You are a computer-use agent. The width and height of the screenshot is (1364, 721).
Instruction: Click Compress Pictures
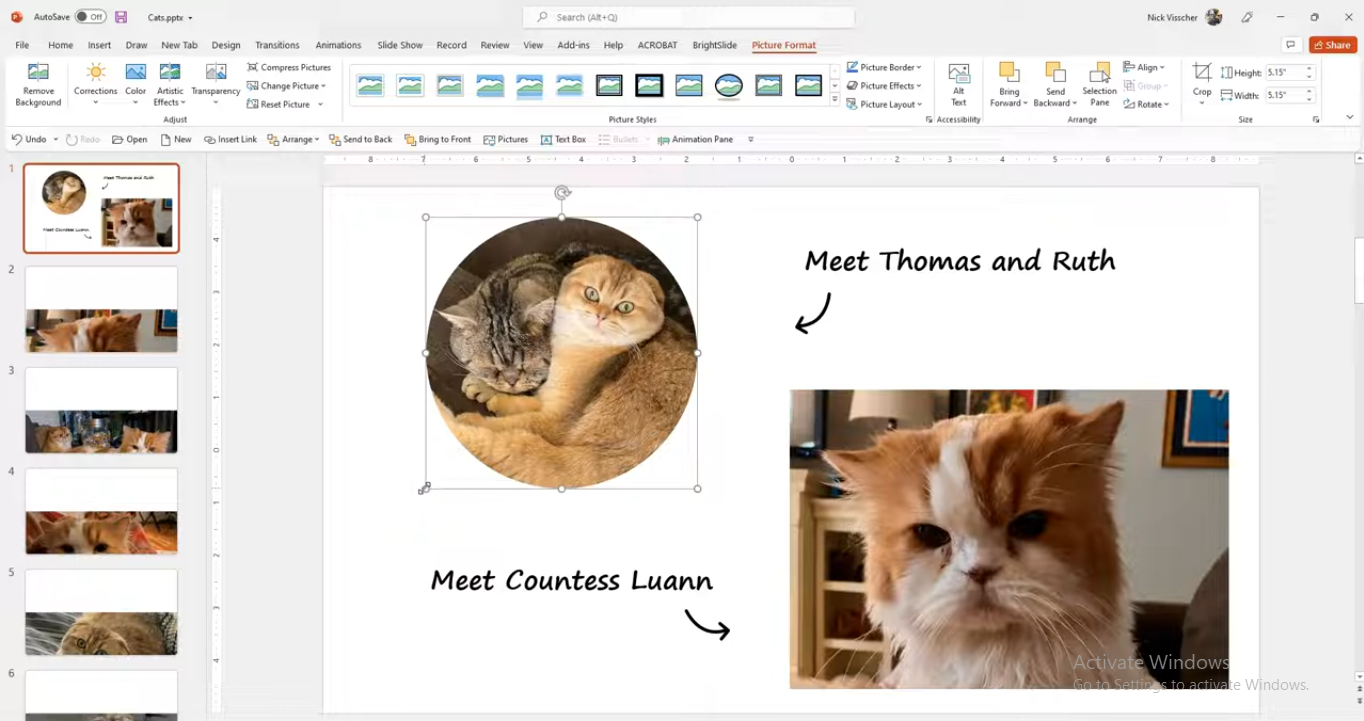click(289, 67)
